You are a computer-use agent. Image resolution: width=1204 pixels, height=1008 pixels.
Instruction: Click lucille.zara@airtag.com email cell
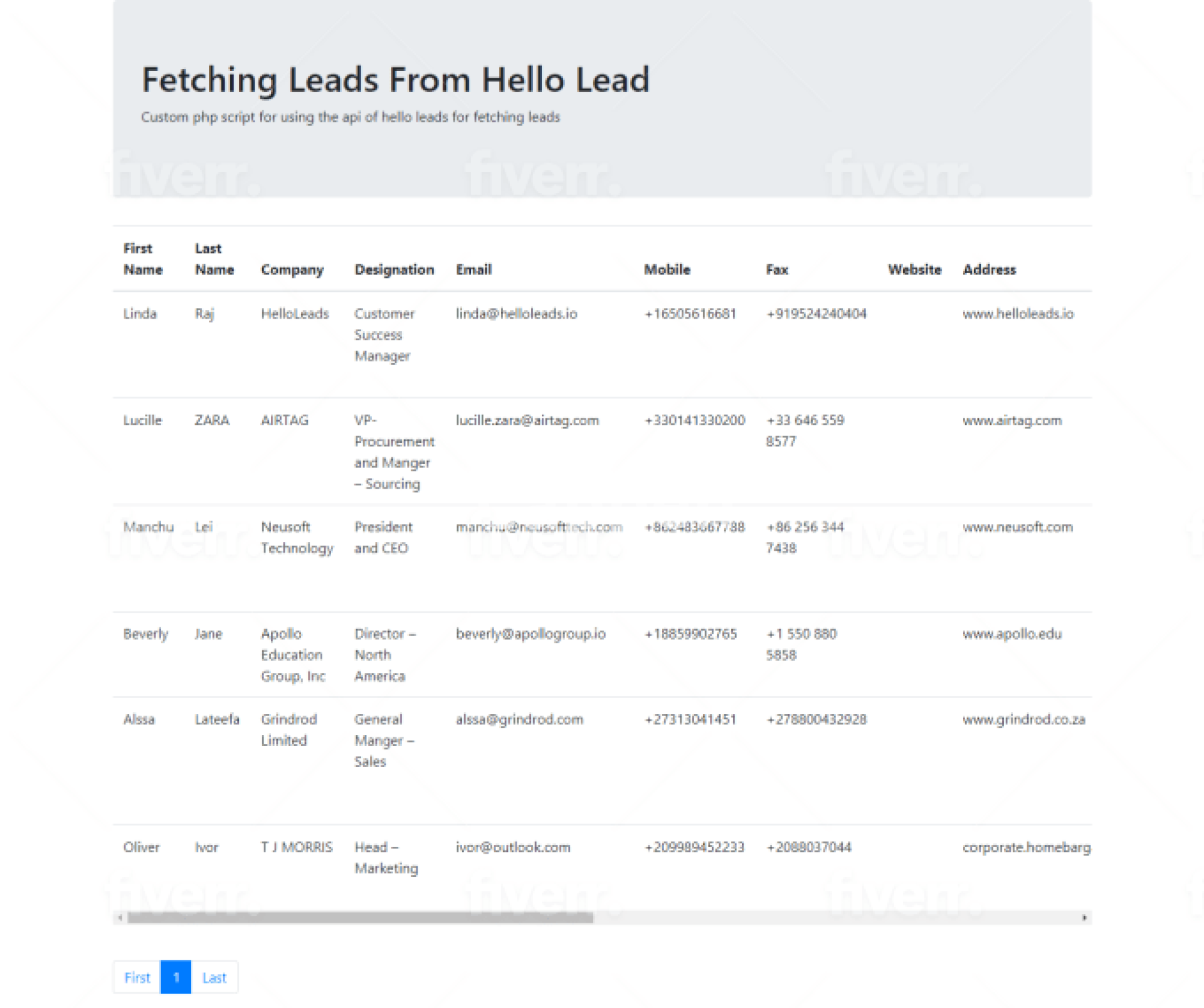pos(527,420)
